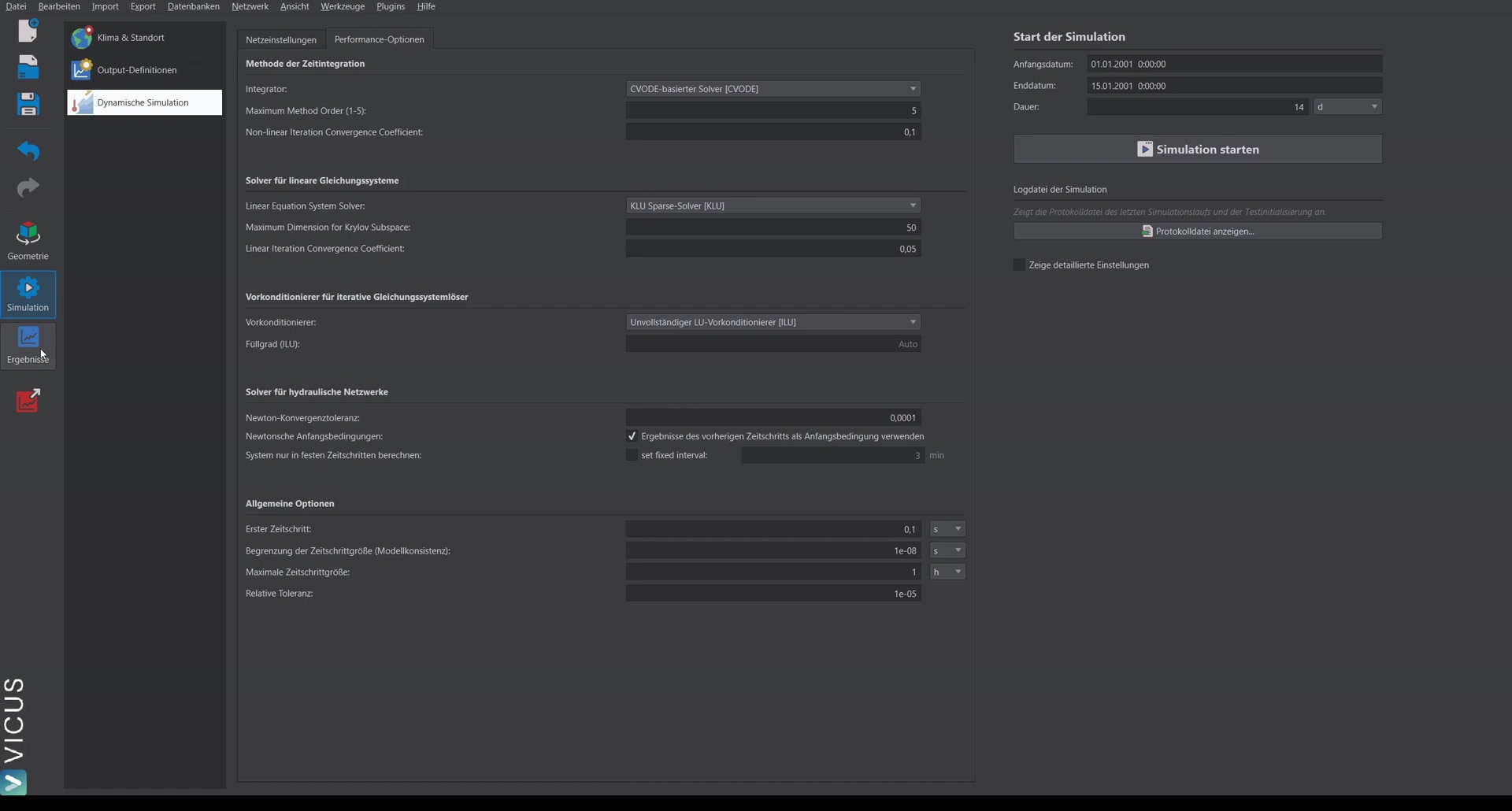Click the Enddatum date field
The image size is (1512, 811).
[1234, 85]
